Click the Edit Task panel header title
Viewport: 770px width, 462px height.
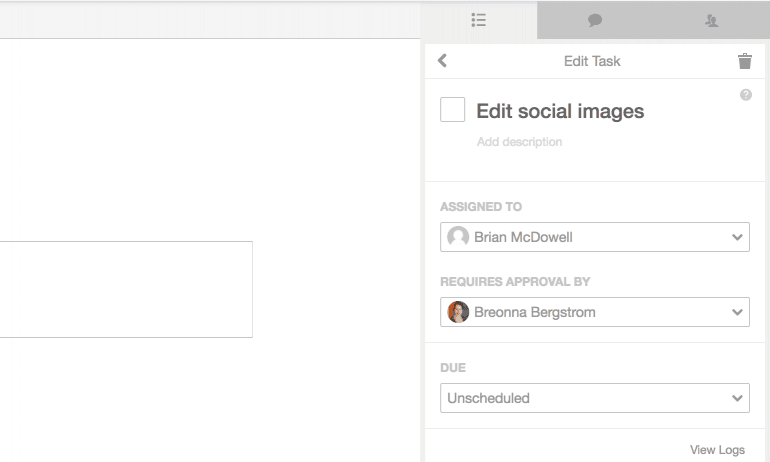tap(592, 61)
